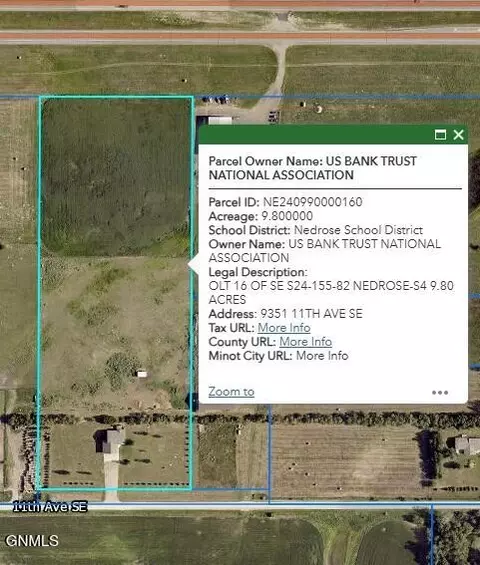Click the Minot City URL More Info text

click(322, 356)
